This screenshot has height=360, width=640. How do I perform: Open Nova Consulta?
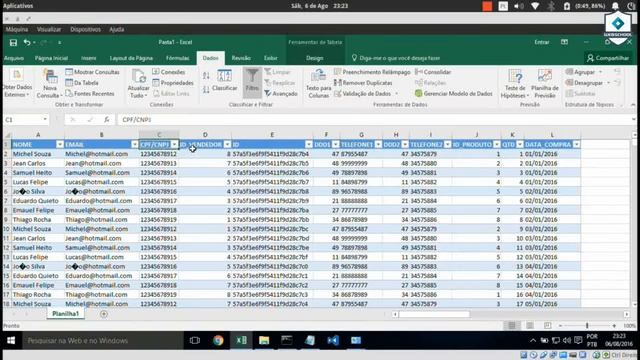[x=49, y=84]
